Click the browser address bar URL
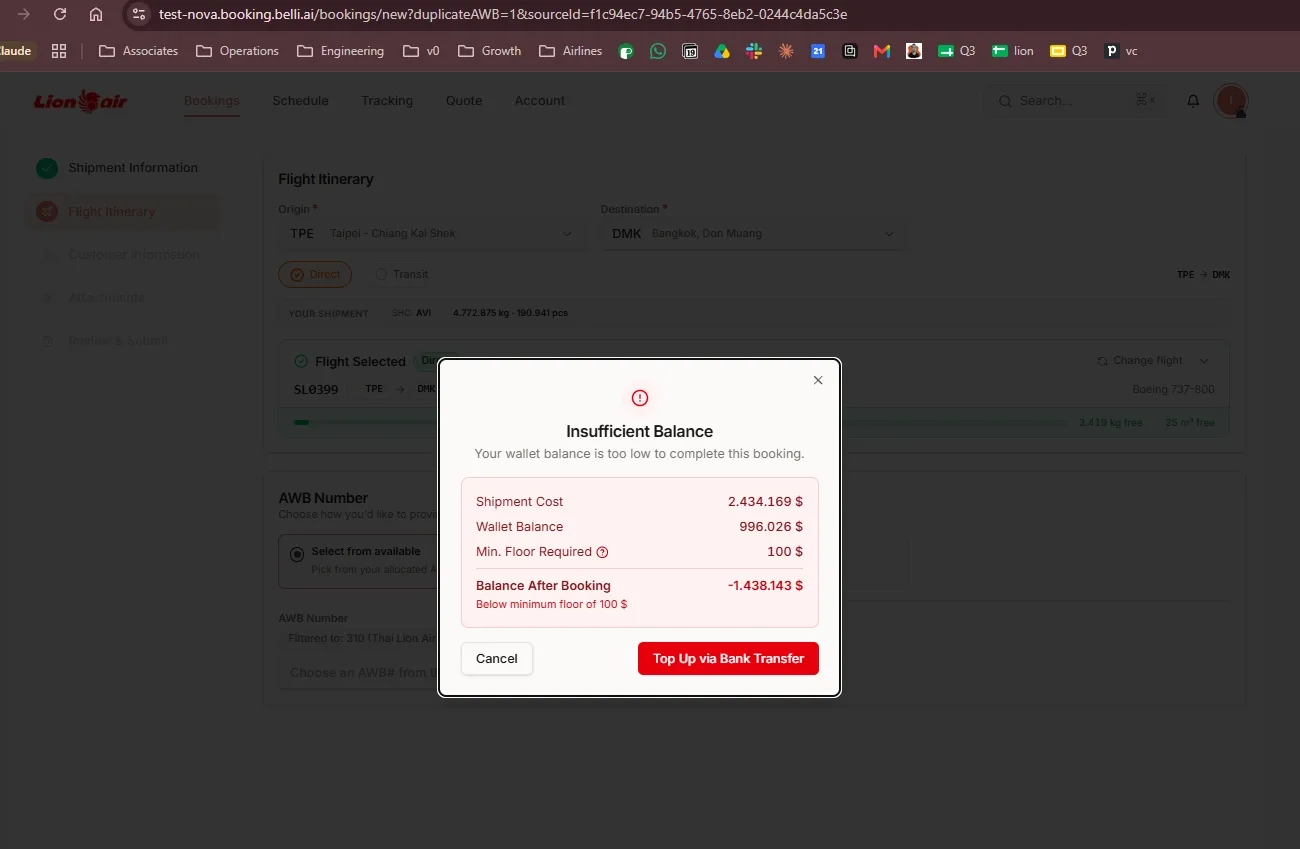Image resolution: width=1300 pixels, height=849 pixels. [503, 14]
